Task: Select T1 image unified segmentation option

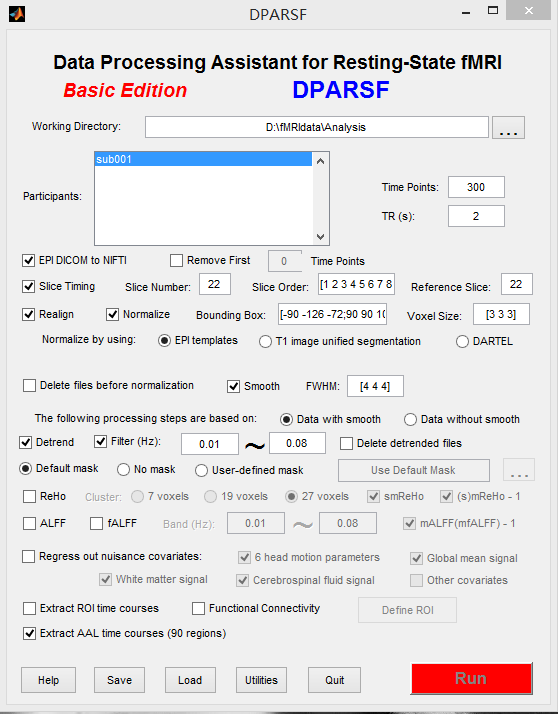Action: point(265,342)
